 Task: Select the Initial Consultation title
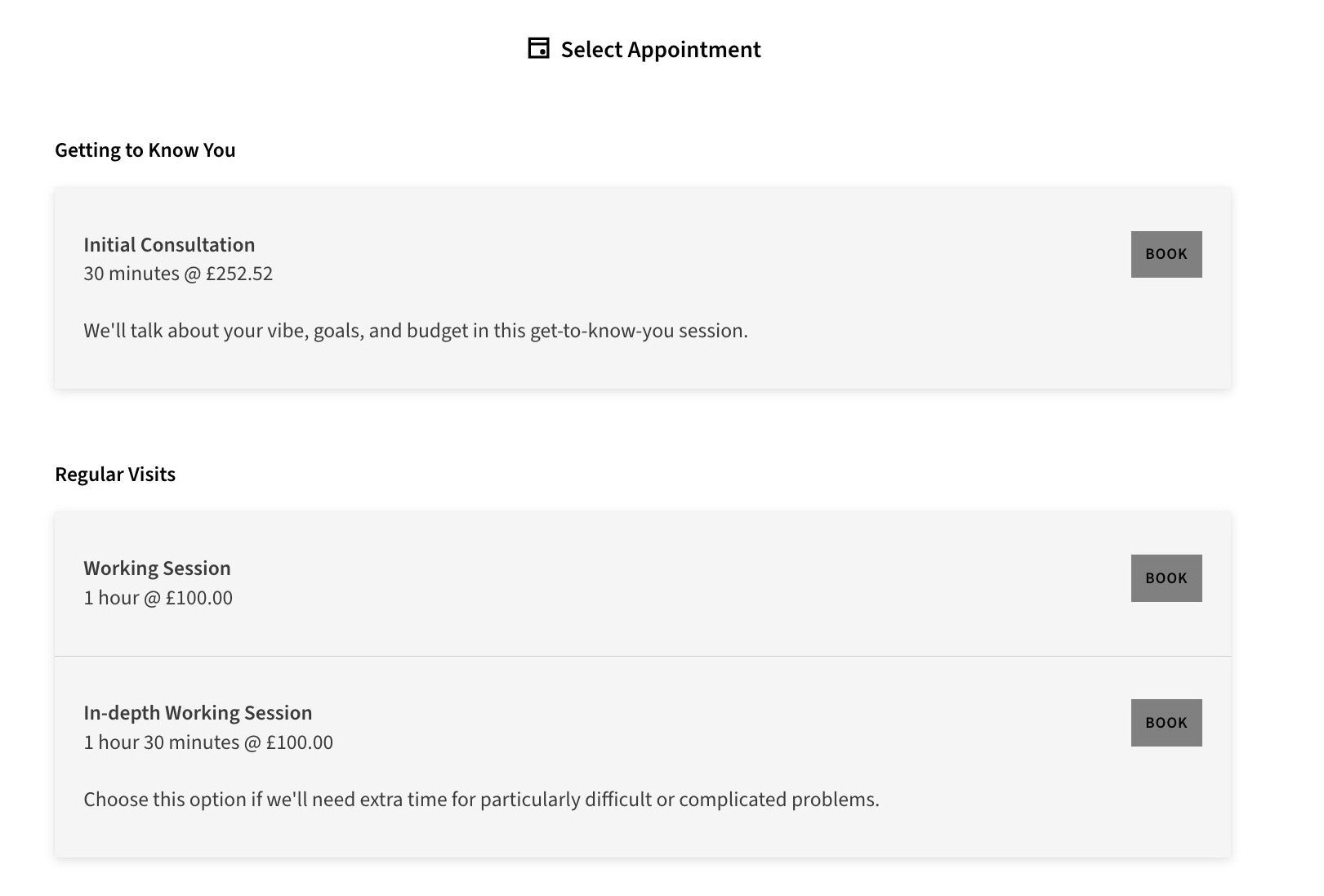pyautogui.click(x=169, y=245)
